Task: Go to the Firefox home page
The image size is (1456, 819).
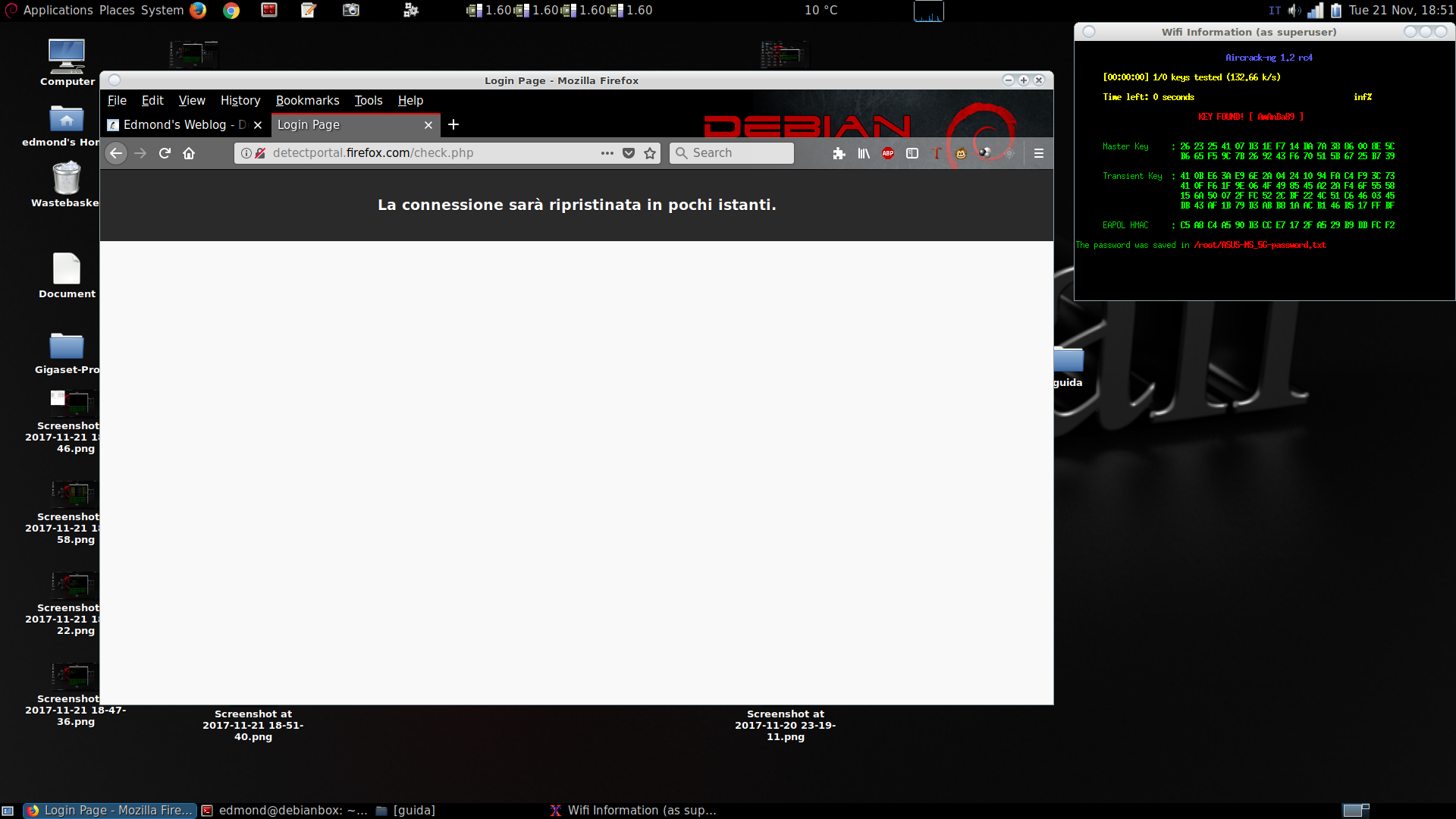Action: pyautogui.click(x=189, y=153)
